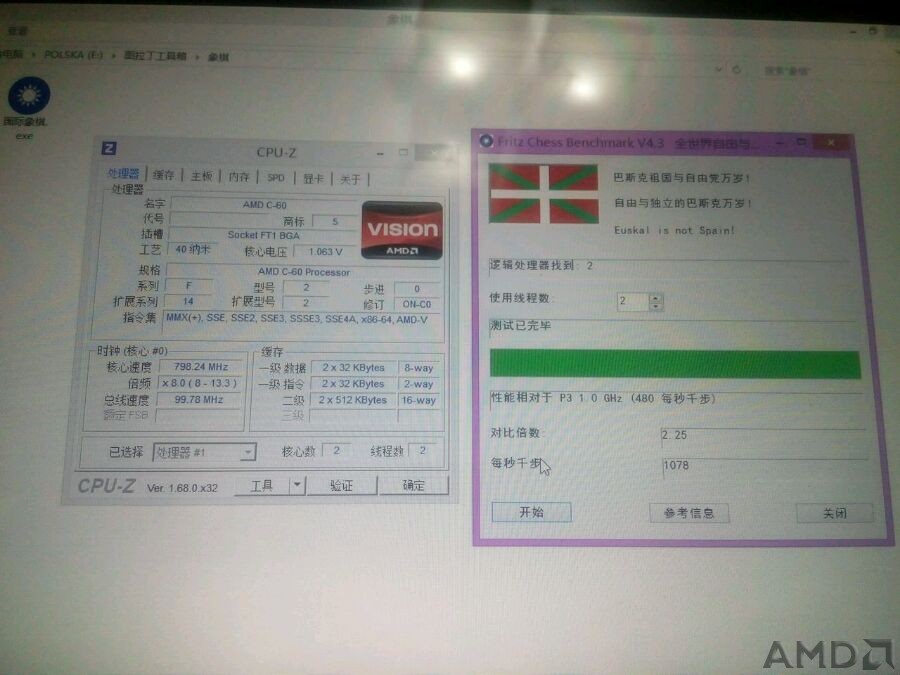Open the 国际象棋 exe file icon
900x675 pixels.
click(28, 109)
